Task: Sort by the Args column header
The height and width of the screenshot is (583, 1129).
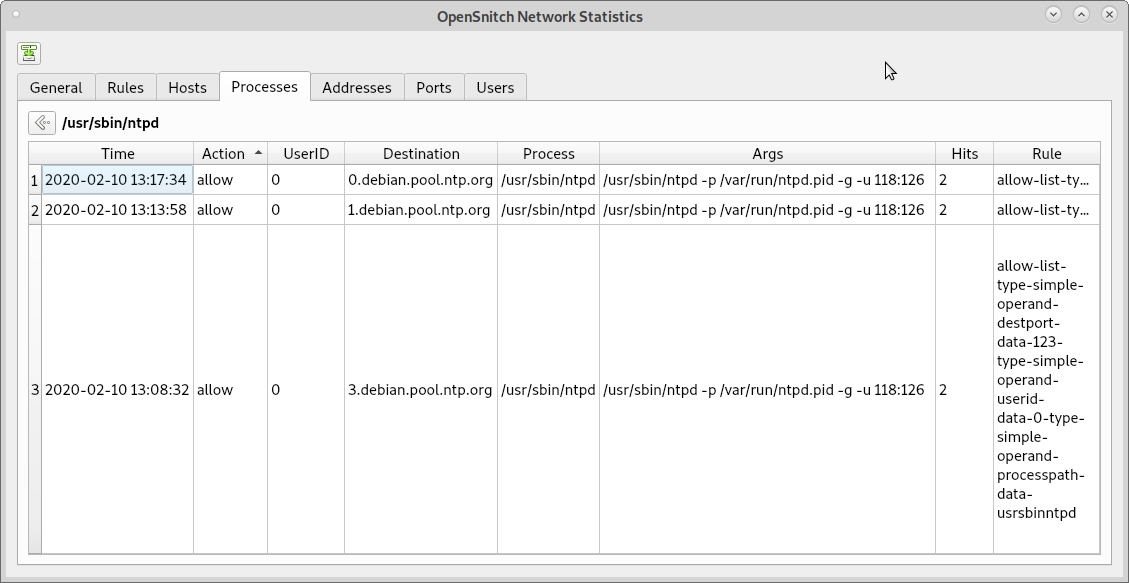Action: [x=768, y=153]
